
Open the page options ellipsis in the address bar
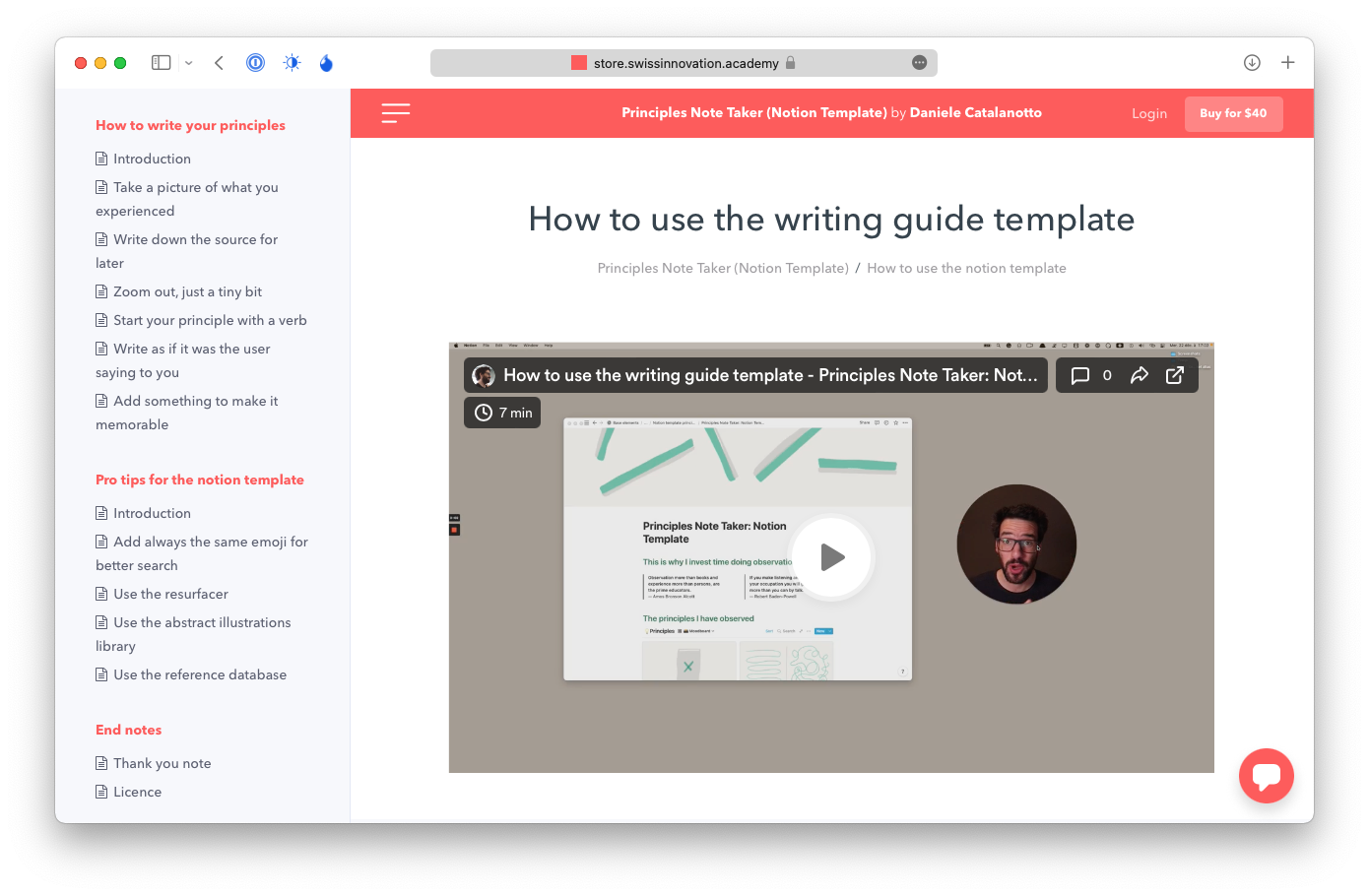pyautogui.click(x=919, y=63)
